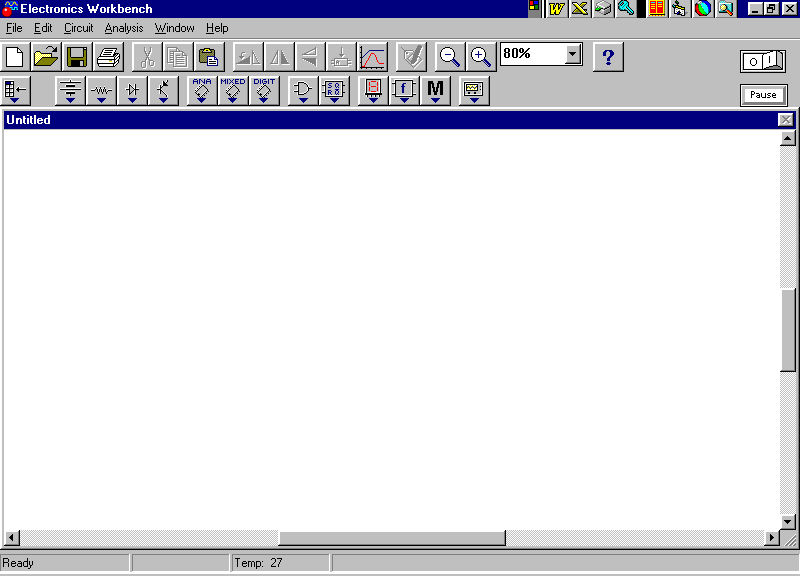
Task: Open the Sources parts bin
Action: [x=70, y=91]
